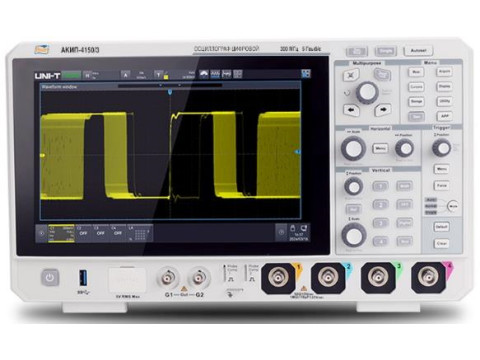The image size is (480, 360).
Task: Tap the on-screen cursor measurement icon
Action: coord(226,74)
